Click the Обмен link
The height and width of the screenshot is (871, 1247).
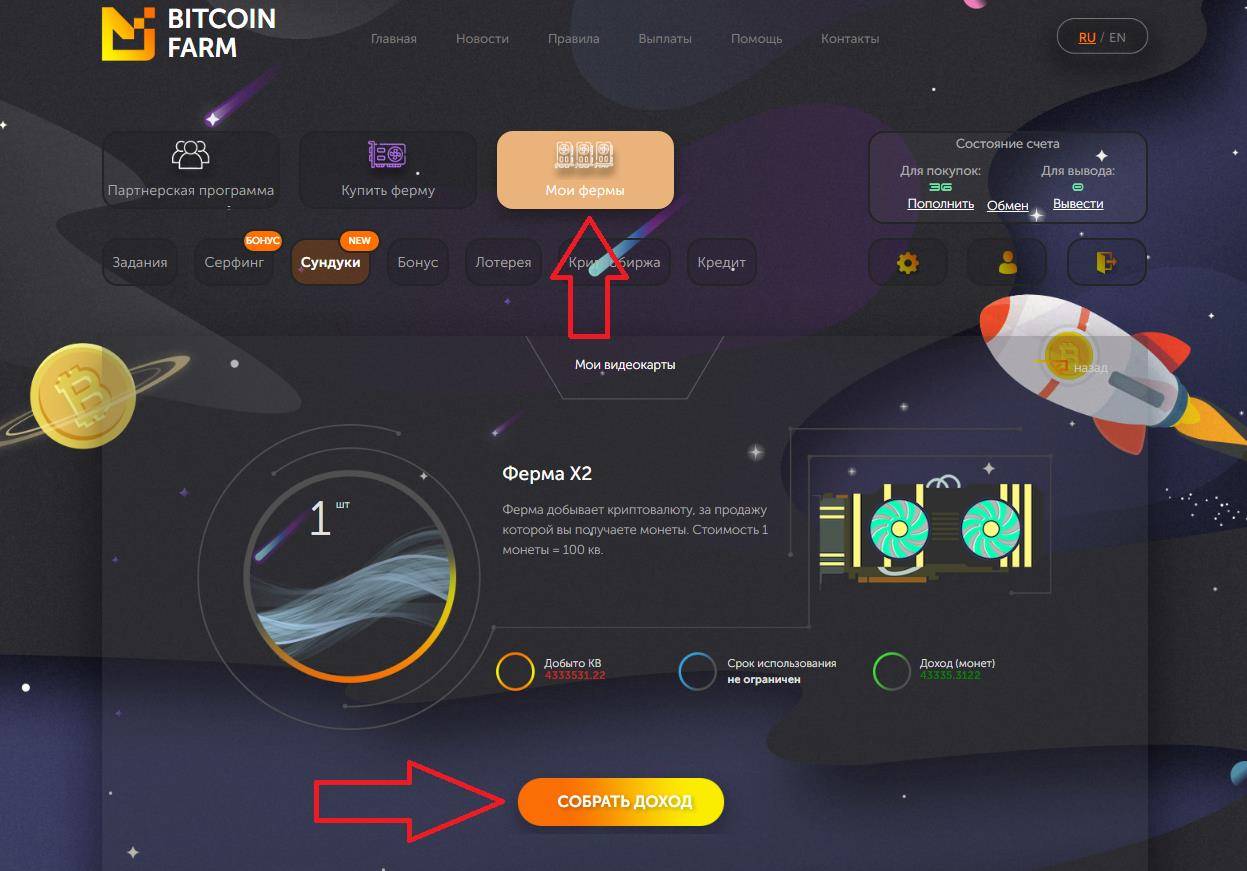(x=1007, y=205)
